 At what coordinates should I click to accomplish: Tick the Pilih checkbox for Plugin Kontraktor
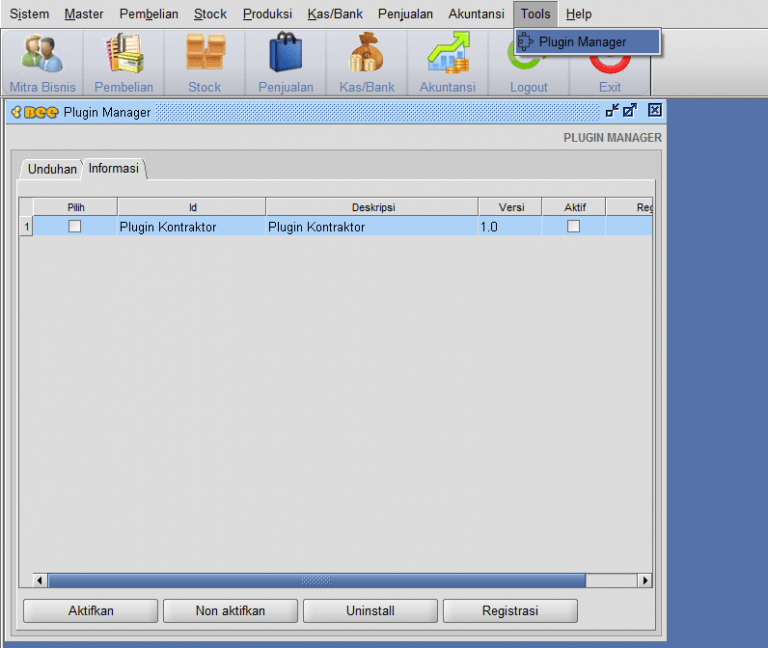point(75,227)
